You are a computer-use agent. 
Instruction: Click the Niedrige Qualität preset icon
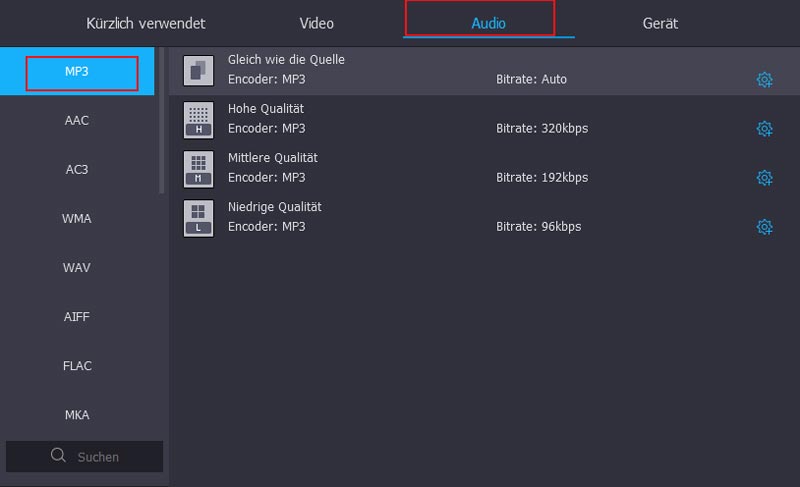199,217
